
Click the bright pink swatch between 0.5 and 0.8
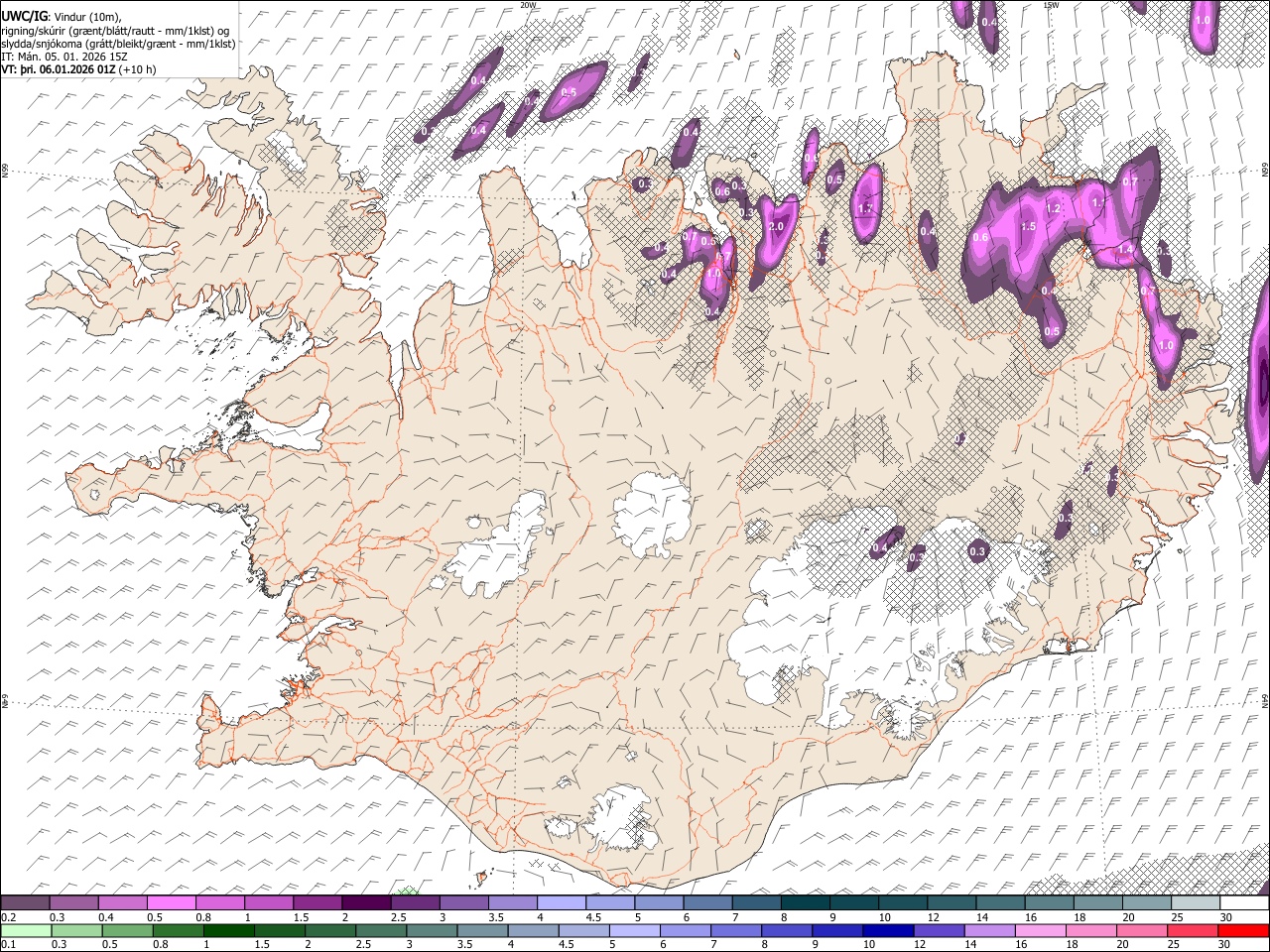(171, 902)
